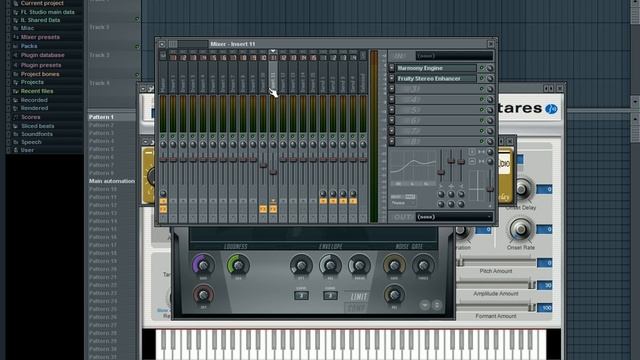Open the Fruity Stereo Enhancer slot menu arrow

coord(392,78)
